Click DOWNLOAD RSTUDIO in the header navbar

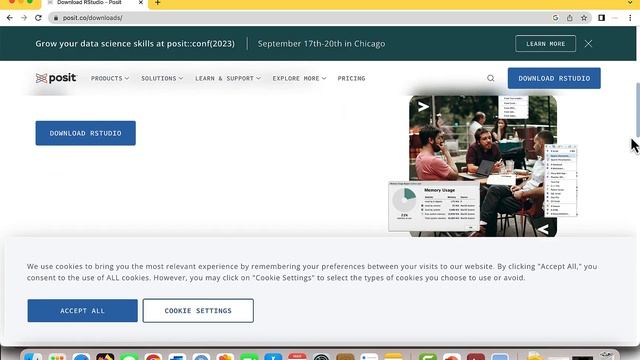554,78
